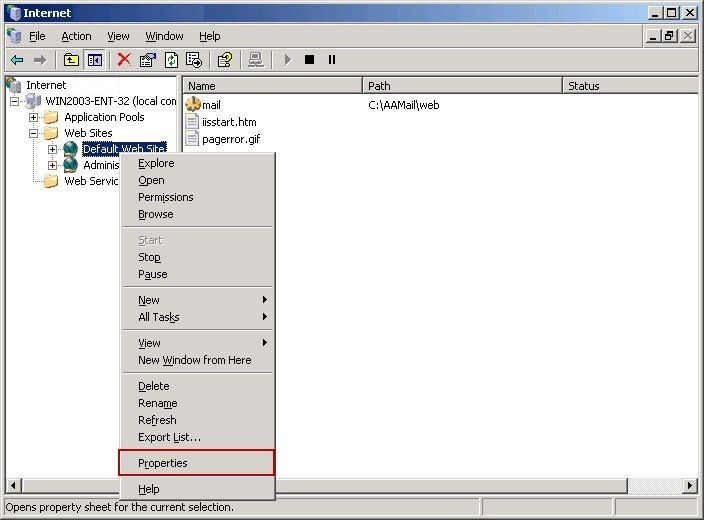Sort by the Path column header
Screen dimensions: 704x520
[x=462, y=85]
